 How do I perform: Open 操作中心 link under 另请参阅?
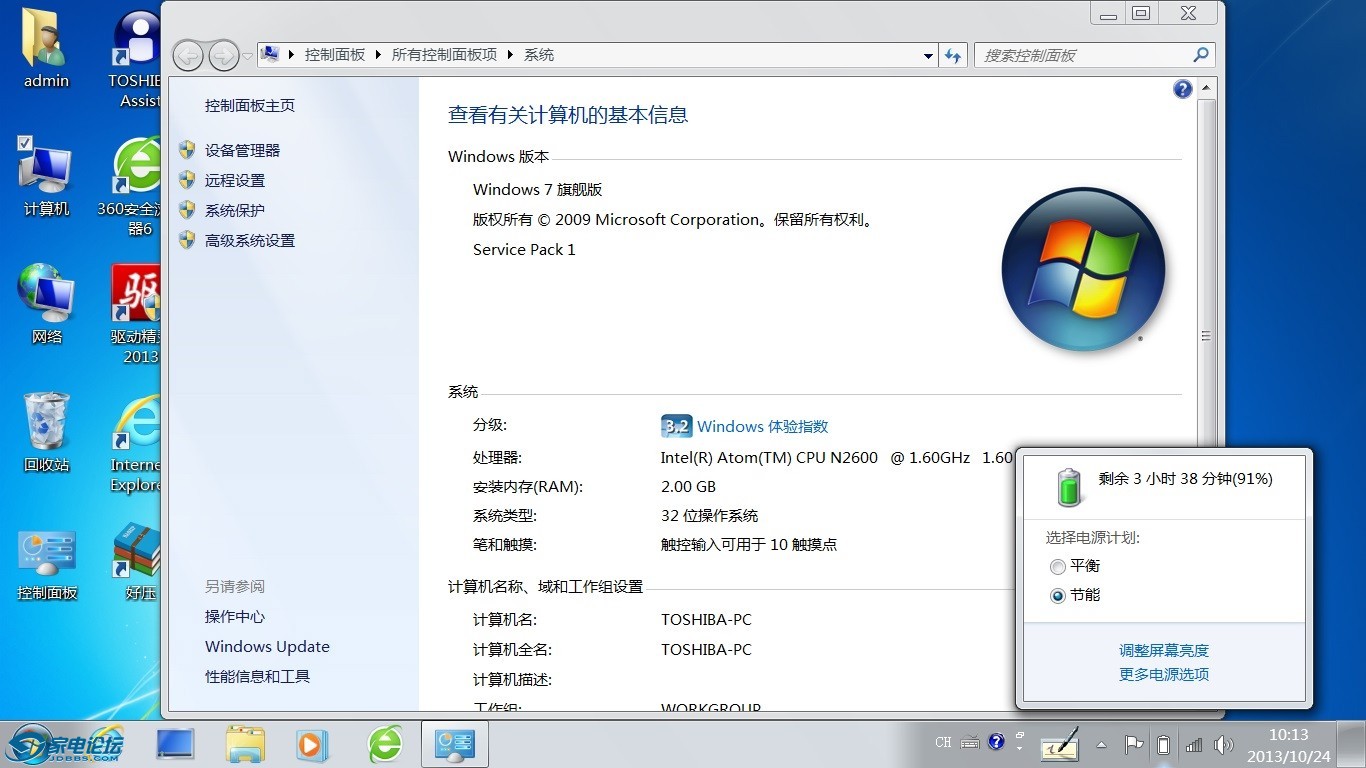click(235, 616)
